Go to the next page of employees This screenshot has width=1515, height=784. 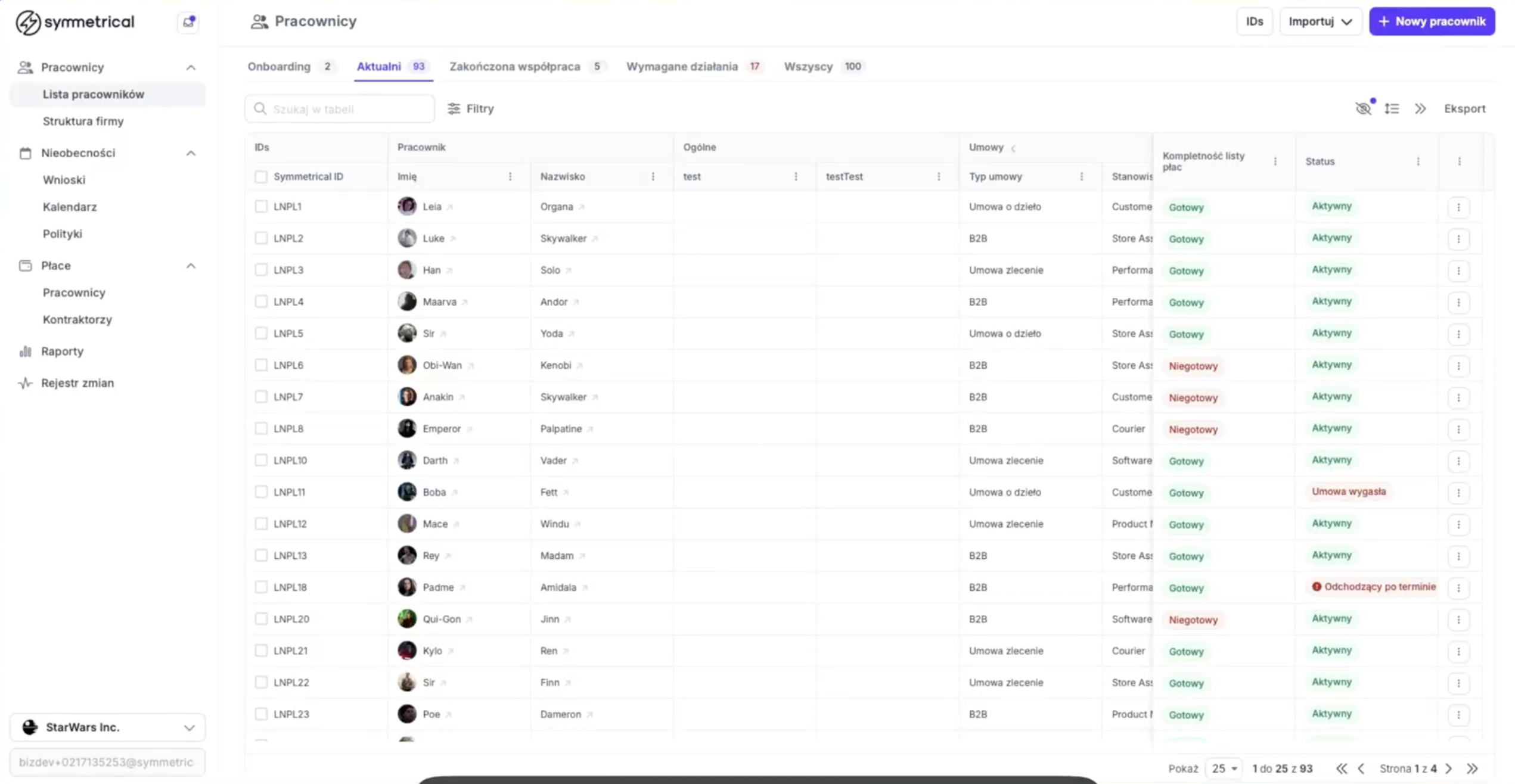(x=1449, y=769)
